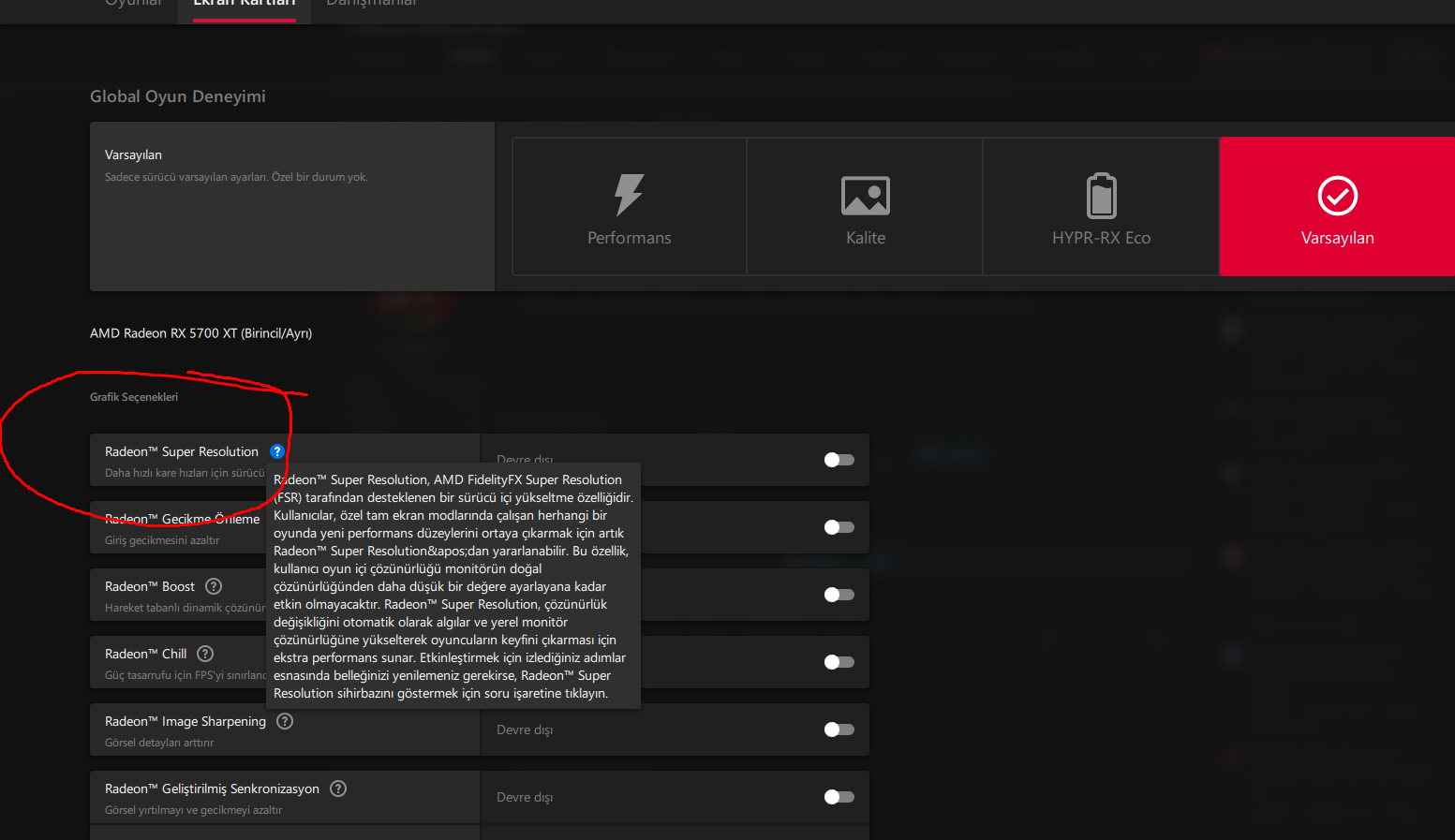Click the Radeon Chill row title
This screenshot has height=840, width=1455.
coord(146,654)
